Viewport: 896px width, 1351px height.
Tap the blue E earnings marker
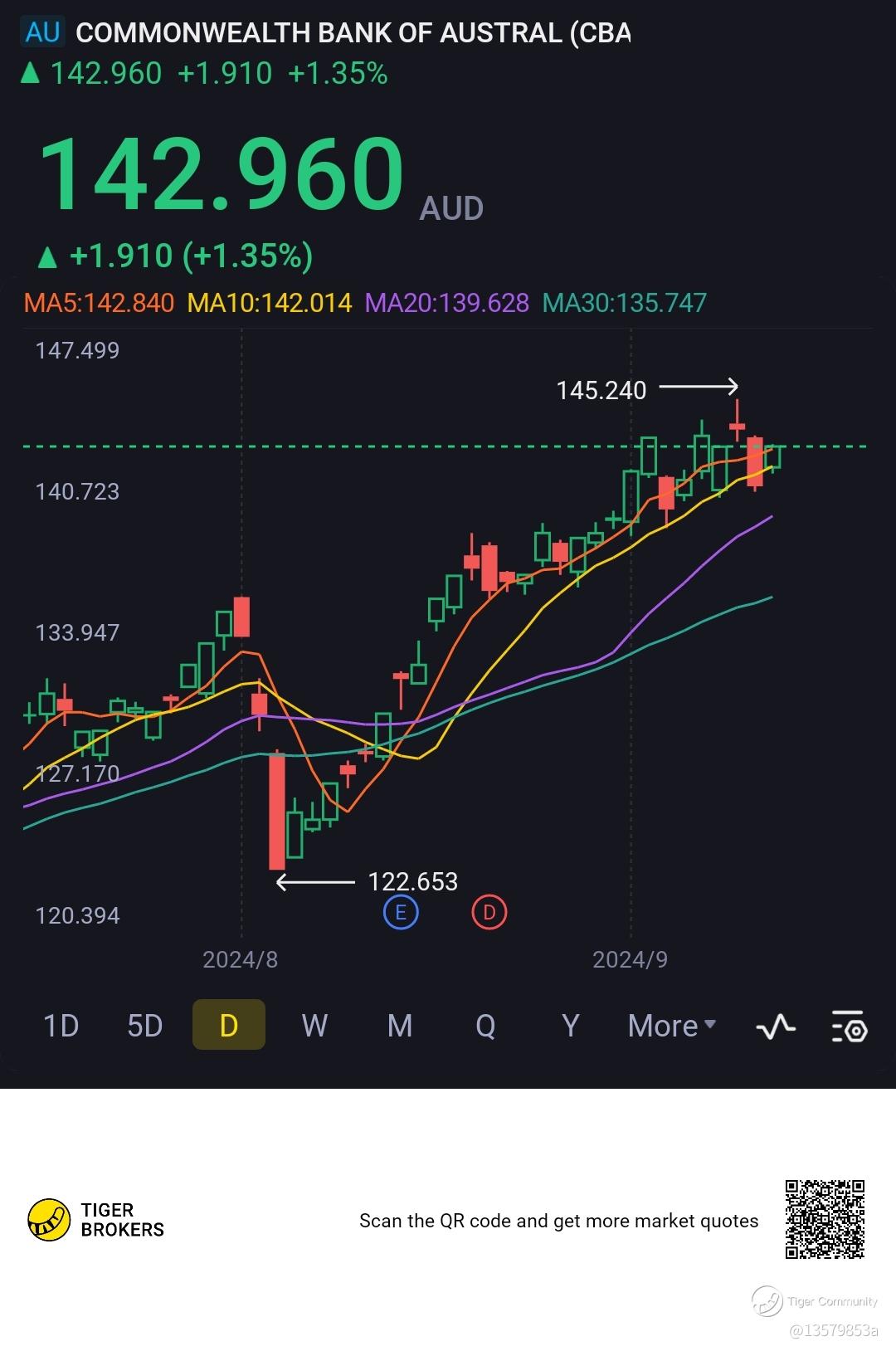click(x=401, y=913)
